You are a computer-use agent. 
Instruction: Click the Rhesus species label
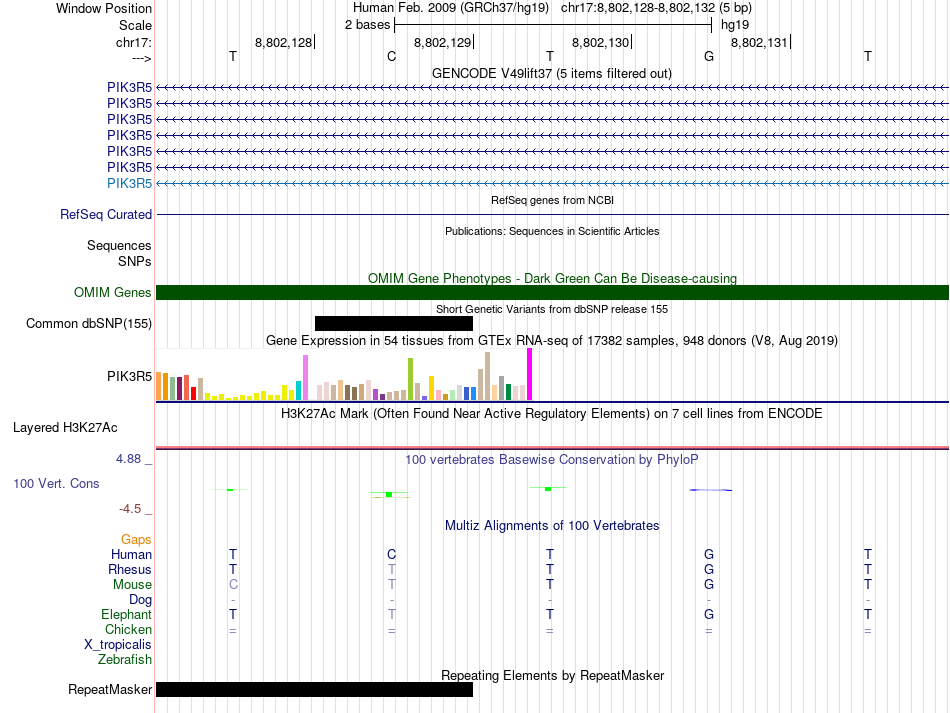pos(130,569)
